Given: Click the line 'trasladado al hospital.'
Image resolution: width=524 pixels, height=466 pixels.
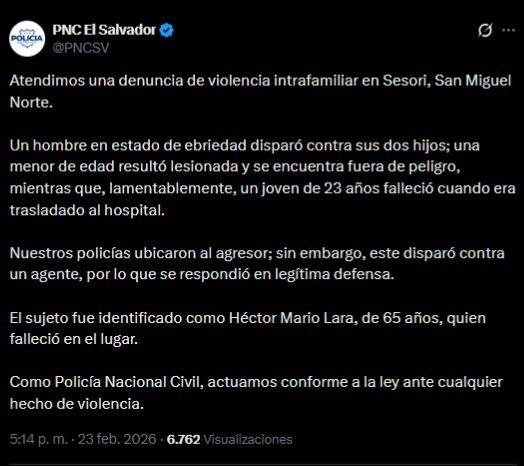Looking at the screenshot, I should [x=87, y=210].
